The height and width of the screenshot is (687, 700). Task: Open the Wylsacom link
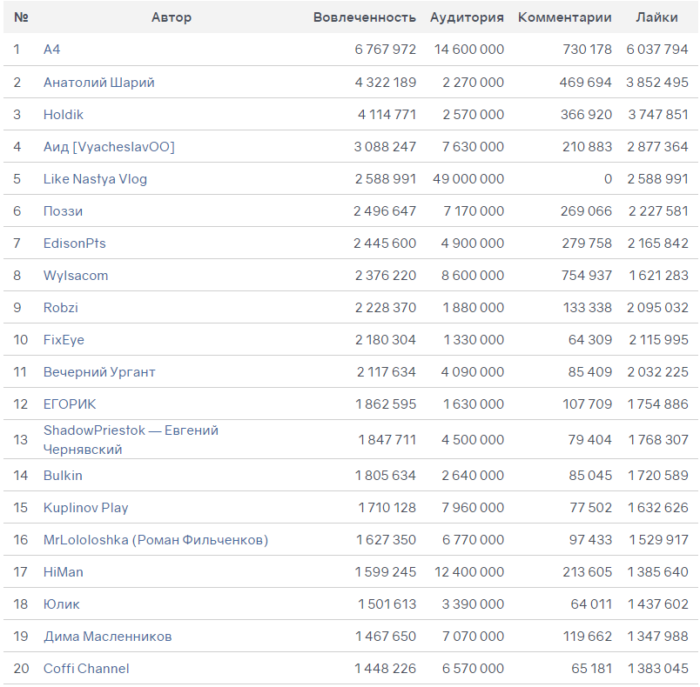[76, 275]
